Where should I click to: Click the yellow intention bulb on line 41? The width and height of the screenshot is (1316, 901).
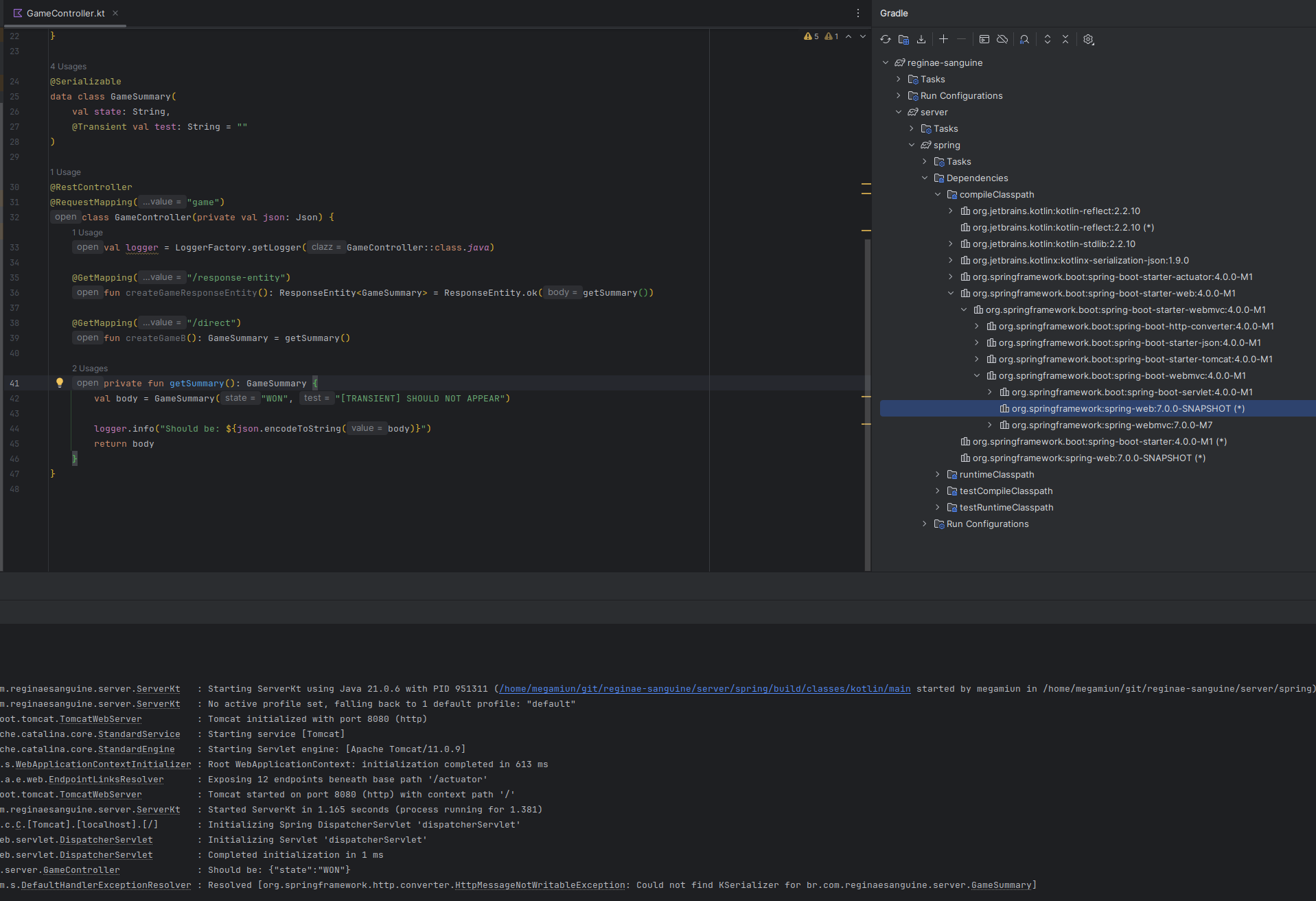tap(60, 383)
